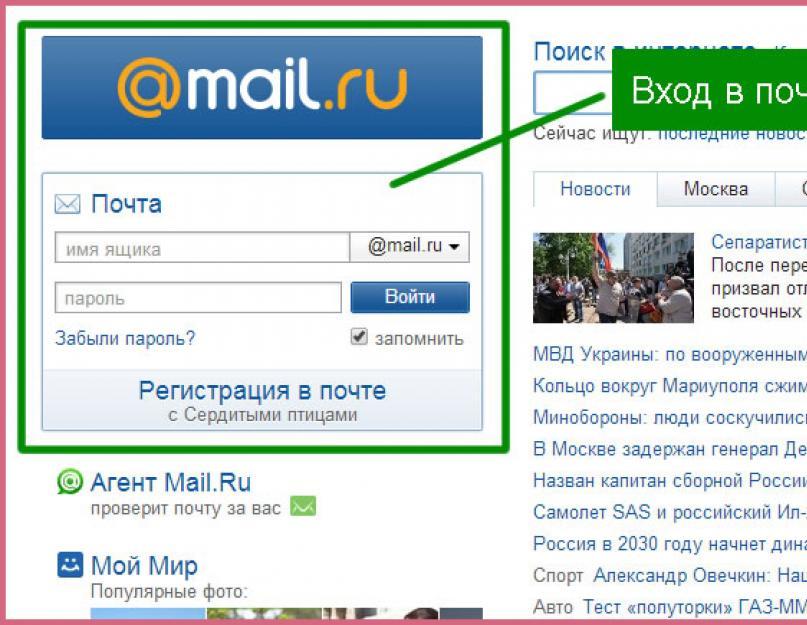Screen dimensions: 807x625
Task: Open the news photo thumbnail with the crowd
Action: click(x=613, y=278)
